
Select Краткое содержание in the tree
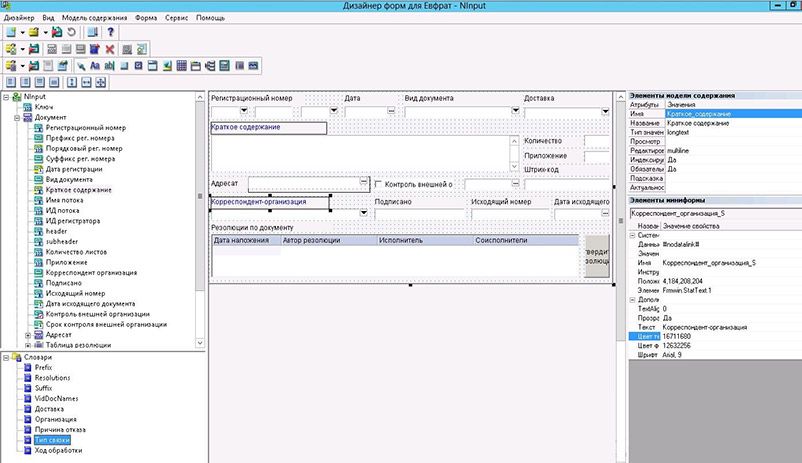click(x=78, y=190)
